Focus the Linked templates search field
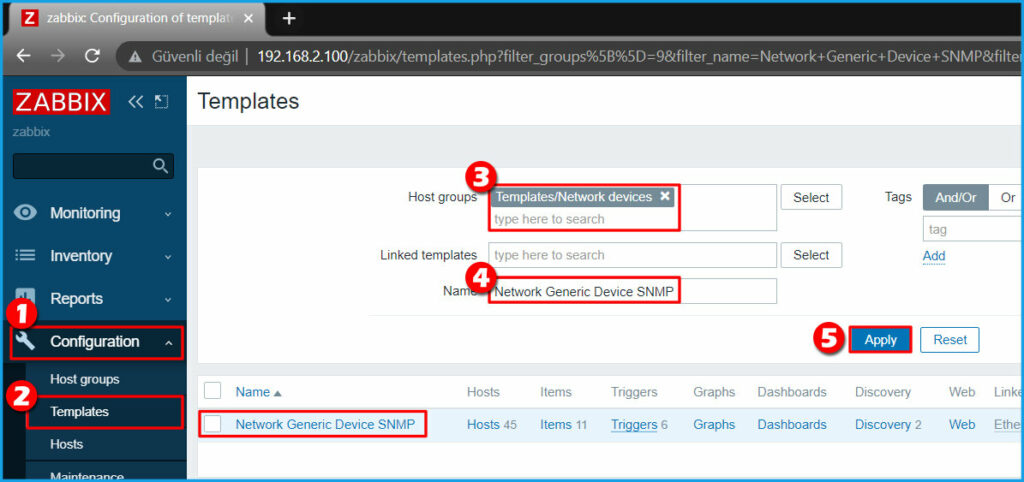 [x=632, y=255]
